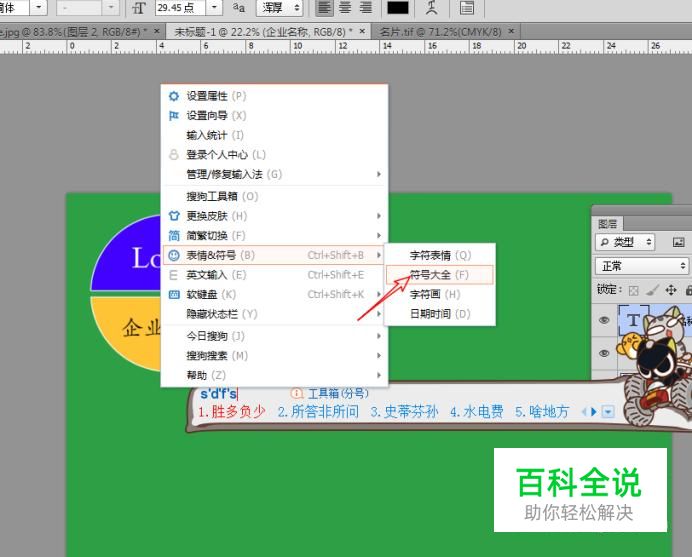Choose 设置属性 (P) in the context menu
The height and width of the screenshot is (557, 692).
tap(215, 96)
